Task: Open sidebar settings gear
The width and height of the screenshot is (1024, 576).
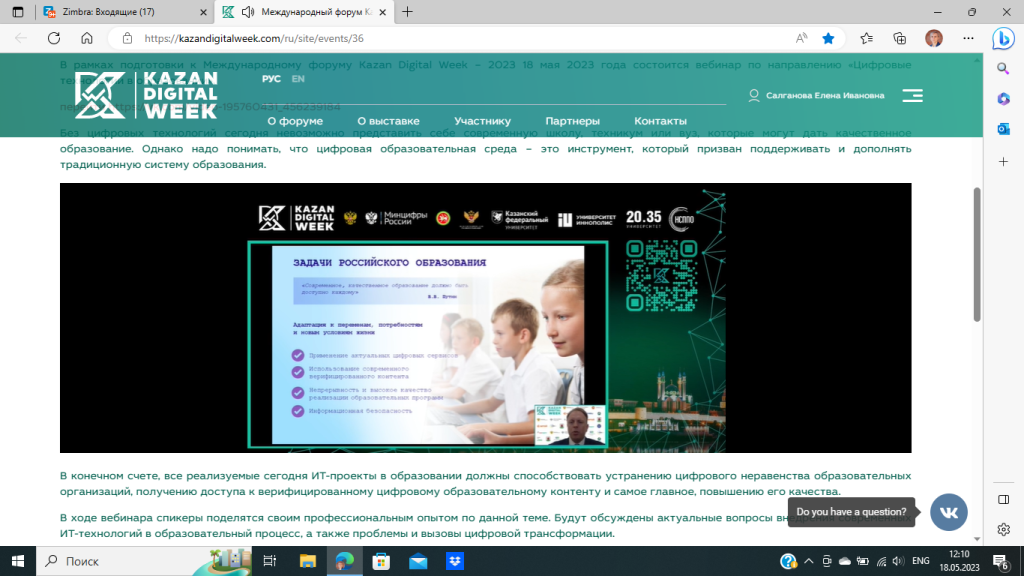Action: point(1004,530)
